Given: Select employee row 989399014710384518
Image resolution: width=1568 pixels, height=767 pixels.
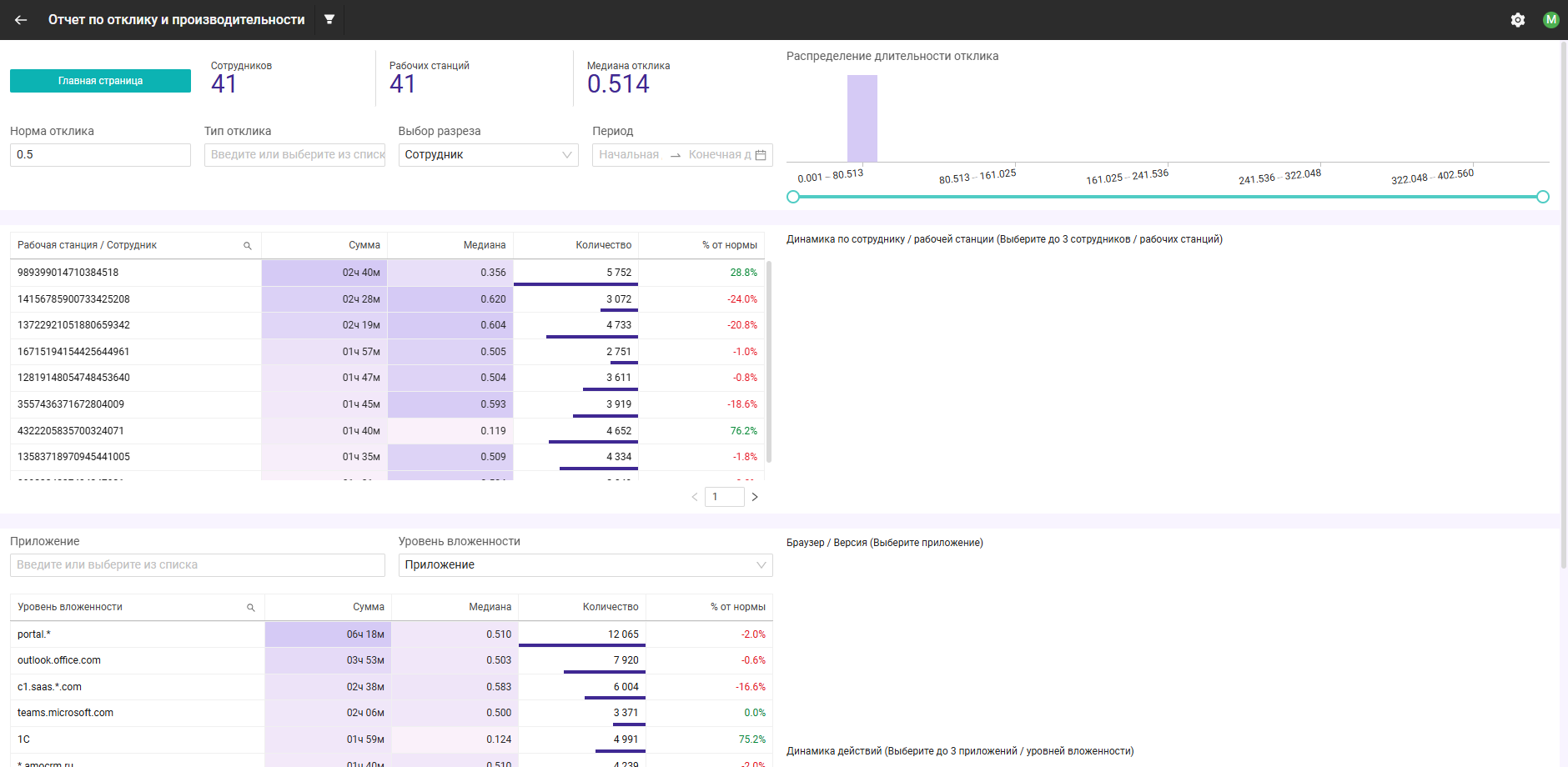Looking at the screenshot, I should [x=387, y=273].
